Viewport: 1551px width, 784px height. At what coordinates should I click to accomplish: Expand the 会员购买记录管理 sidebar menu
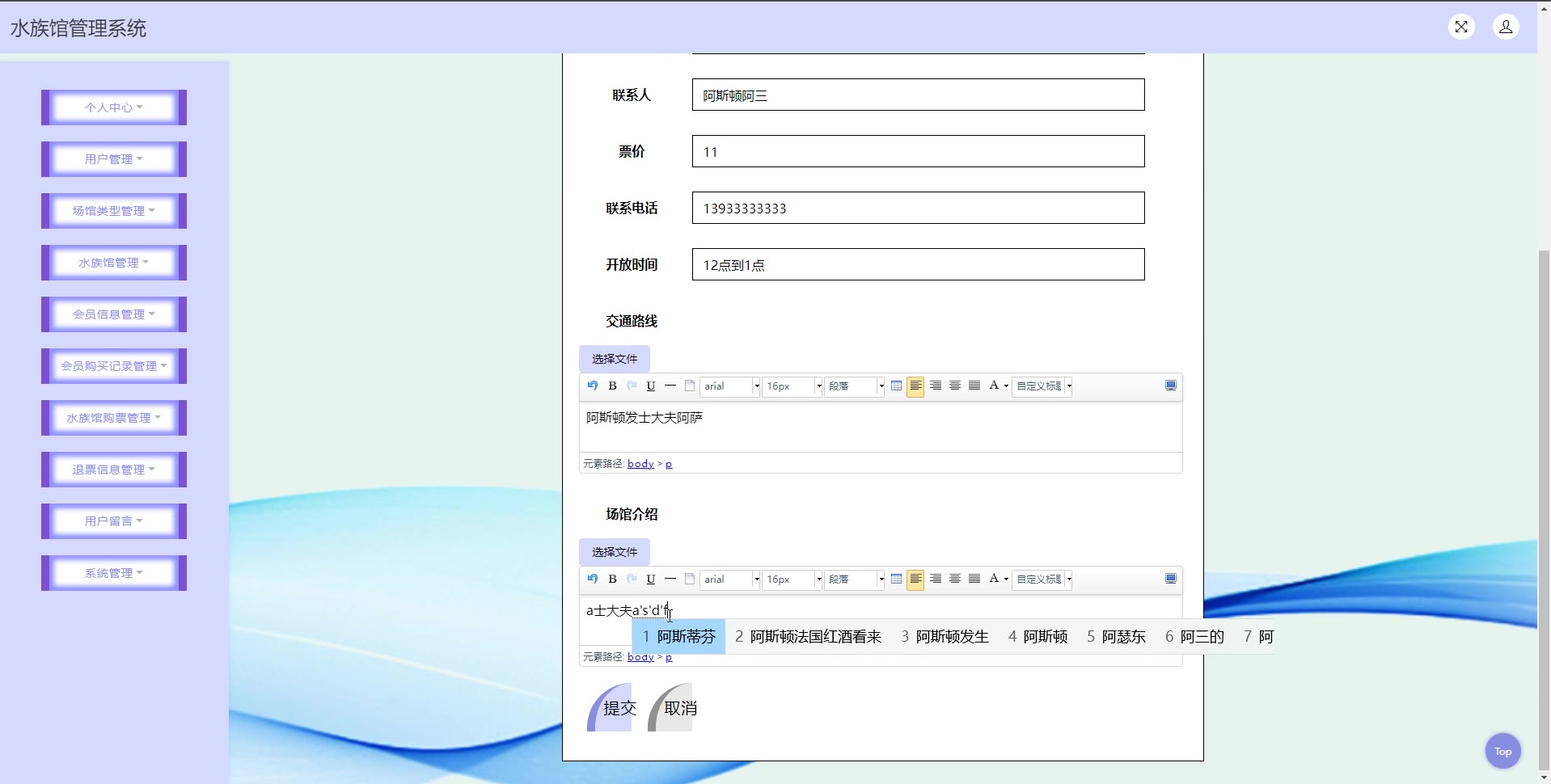(x=114, y=366)
